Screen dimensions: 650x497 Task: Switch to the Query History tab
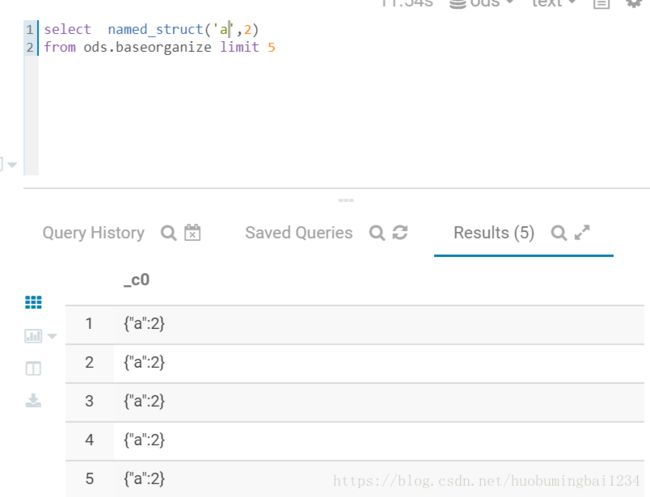point(93,233)
